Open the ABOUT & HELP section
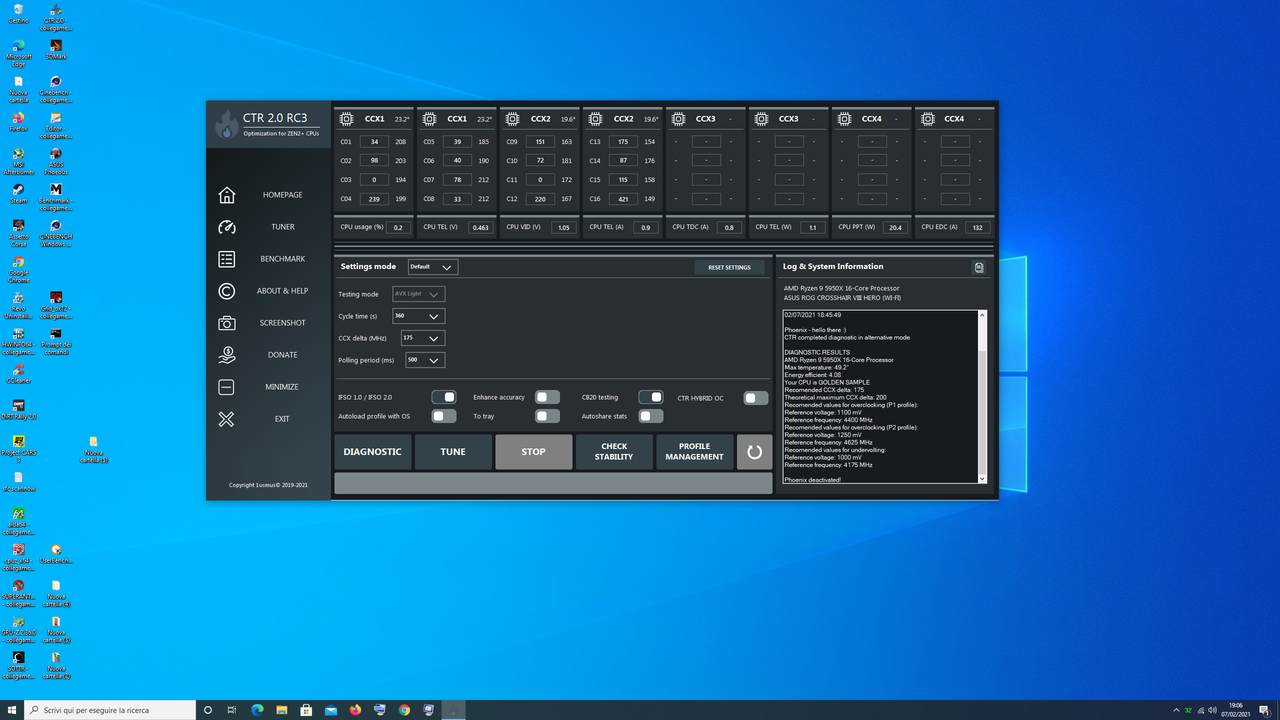Viewport: 1280px width, 720px height. 228,291
